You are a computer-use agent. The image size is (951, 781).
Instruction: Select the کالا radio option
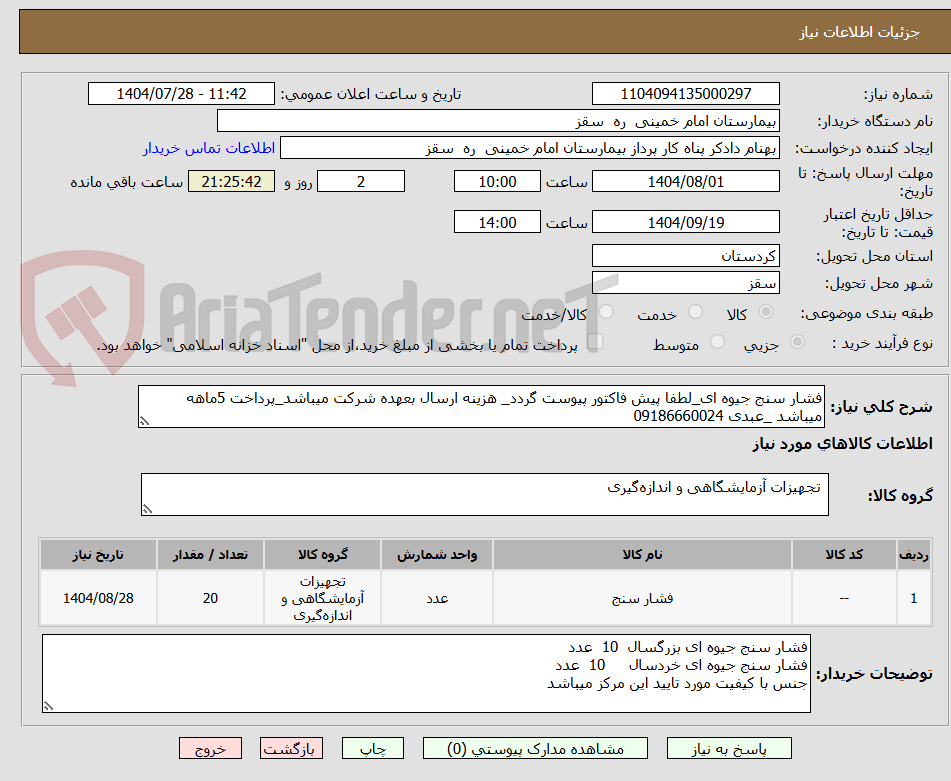coord(767,312)
